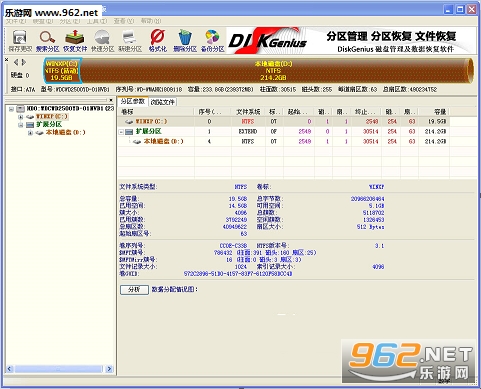The image size is (481, 389).
Task: Open the 硬盘(D) menu
Action: pos(43,21)
